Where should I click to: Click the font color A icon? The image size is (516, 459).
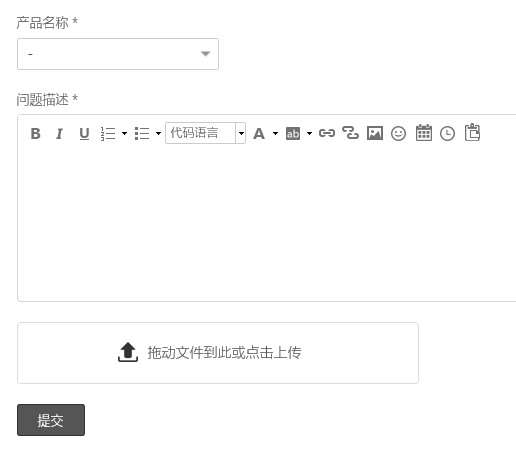(x=259, y=134)
